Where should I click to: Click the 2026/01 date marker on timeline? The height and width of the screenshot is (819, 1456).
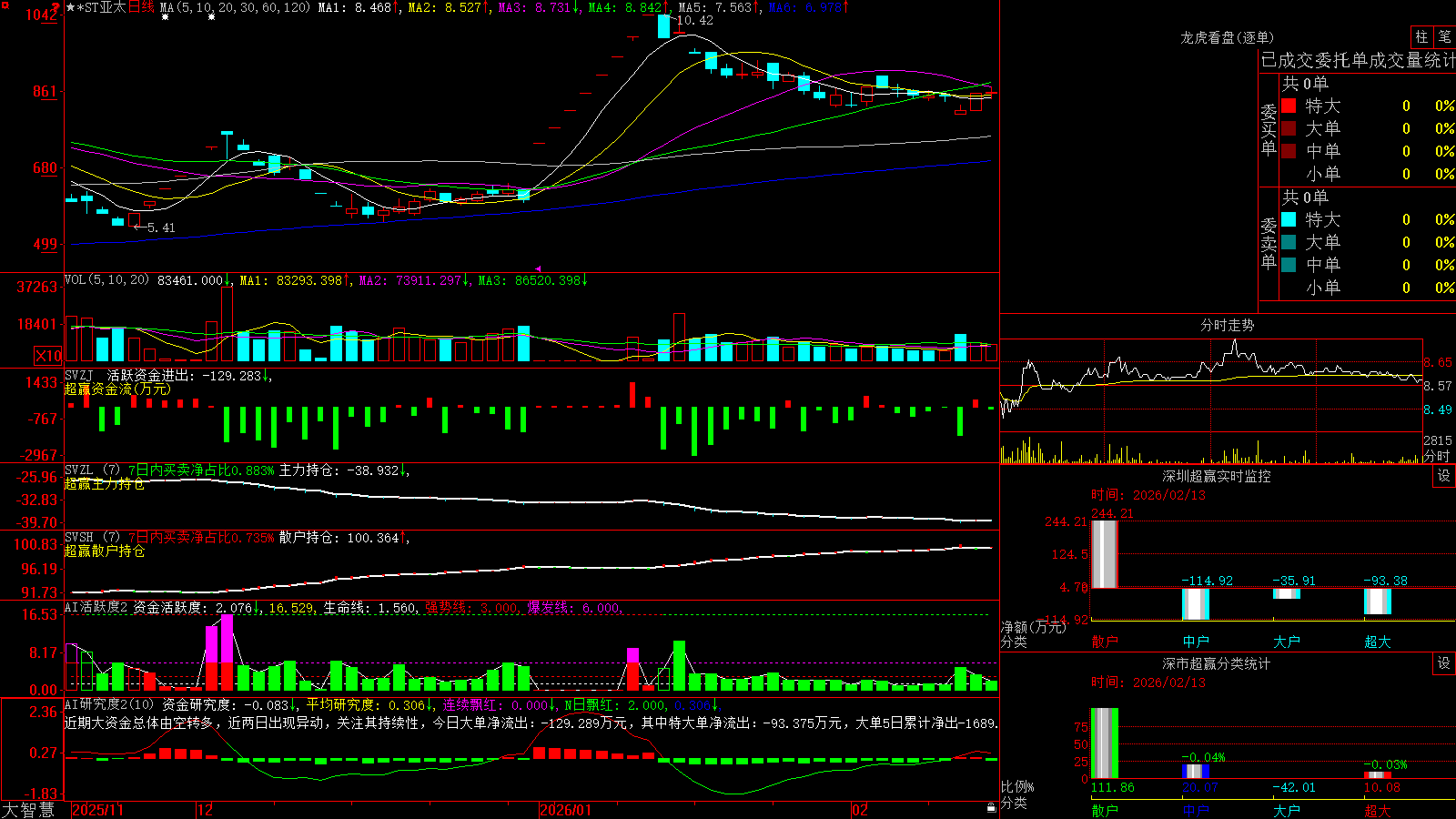(x=565, y=810)
